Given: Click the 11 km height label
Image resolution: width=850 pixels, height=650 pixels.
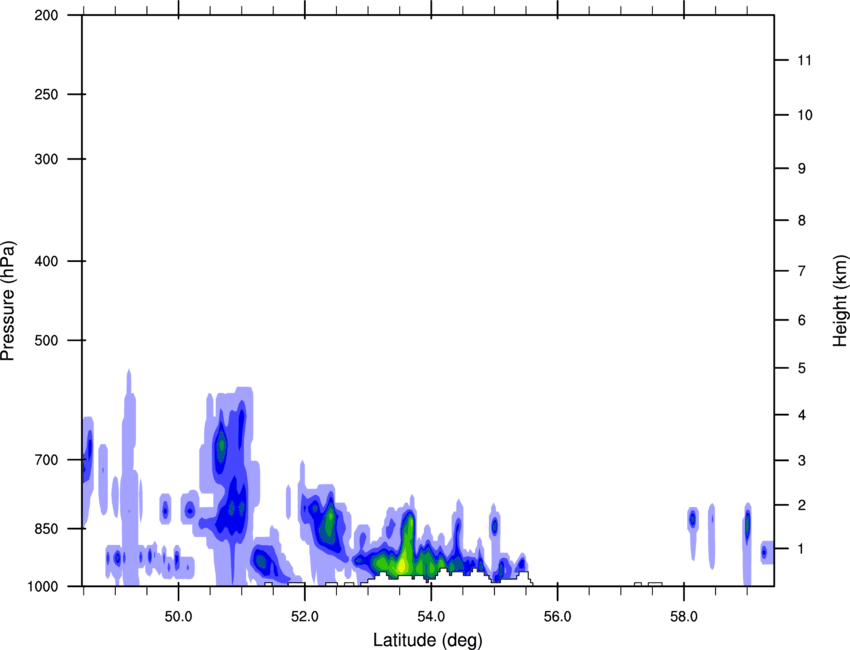Looking at the screenshot, I should [804, 60].
